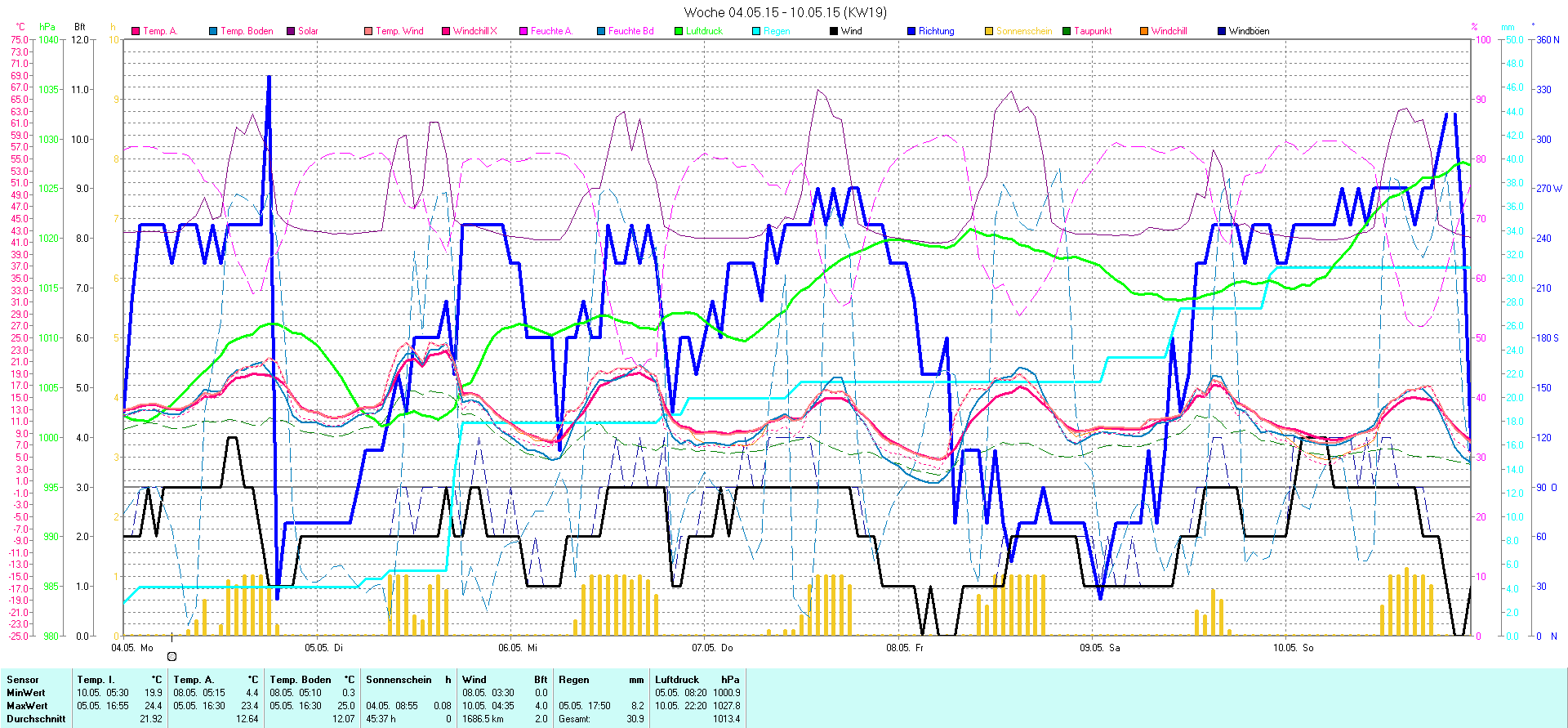1568x728 pixels.
Task: Click the Windchill X legend label
Action: [474, 31]
